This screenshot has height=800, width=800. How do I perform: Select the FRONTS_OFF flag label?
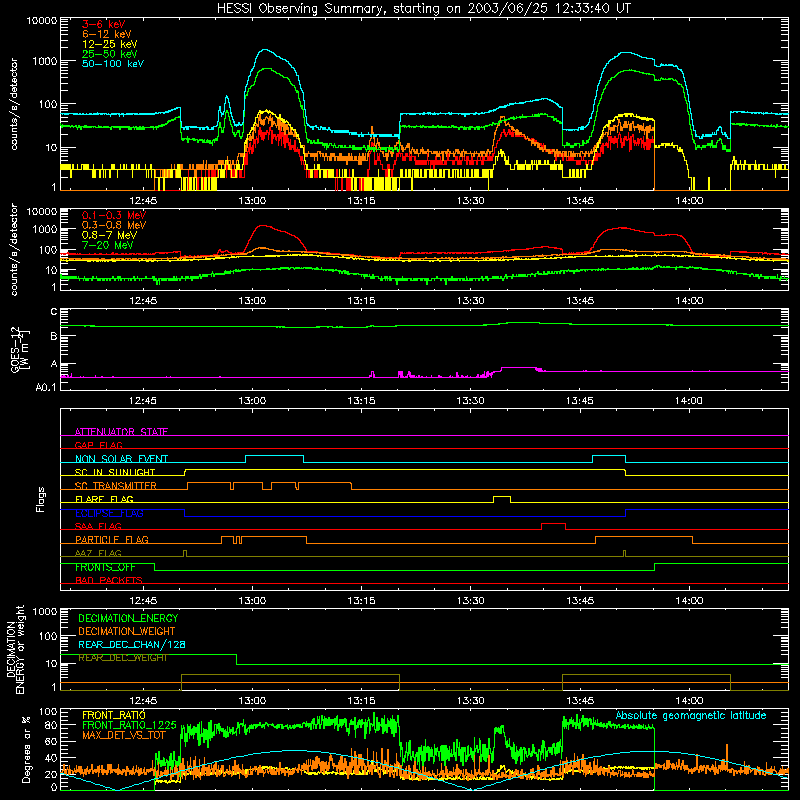tap(105, 567)
